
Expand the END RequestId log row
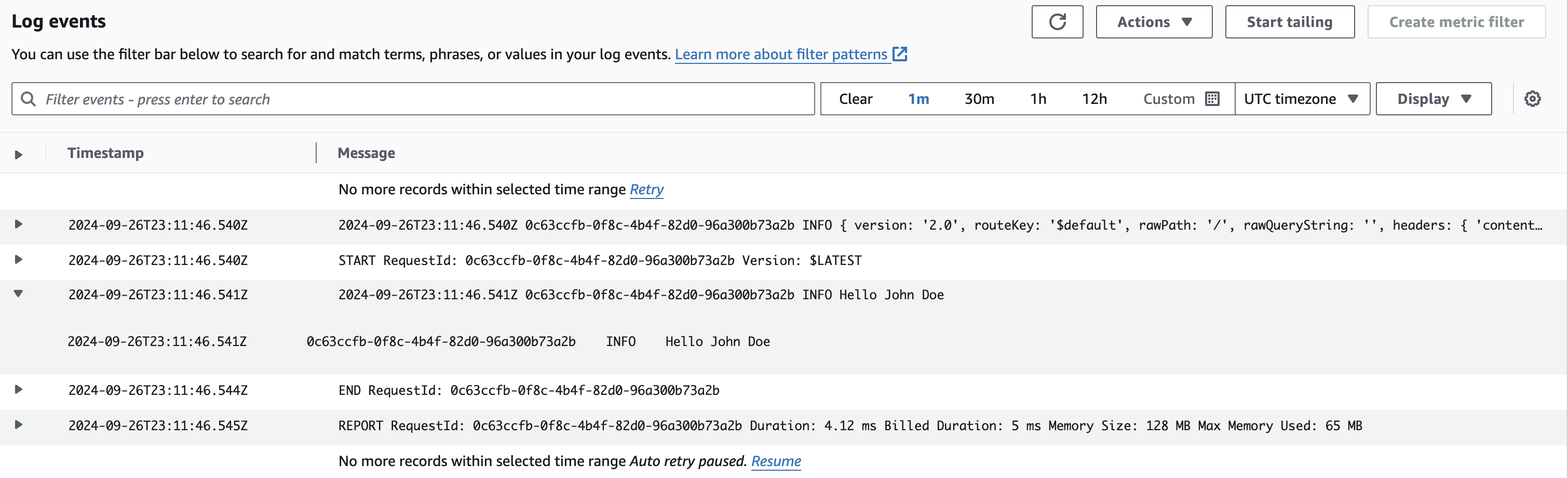point(18,389)
